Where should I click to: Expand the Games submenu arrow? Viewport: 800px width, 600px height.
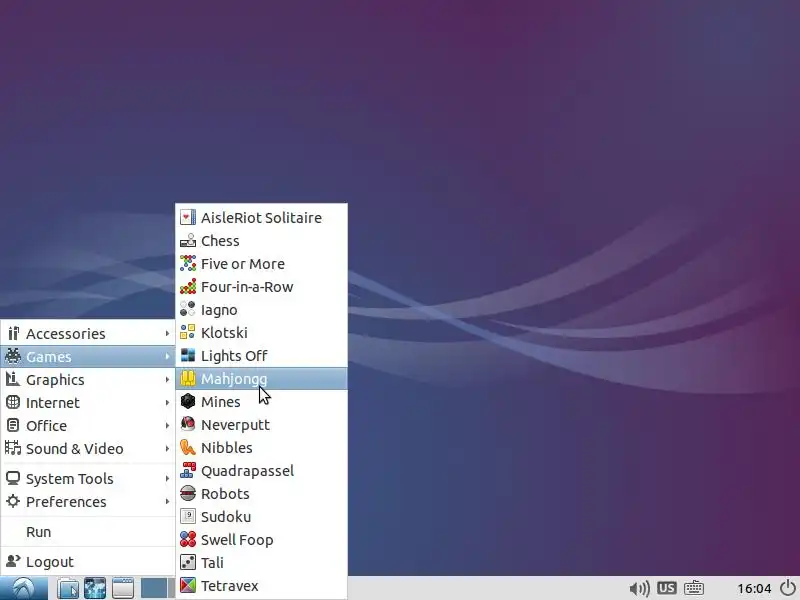click(x=167, y=356)
